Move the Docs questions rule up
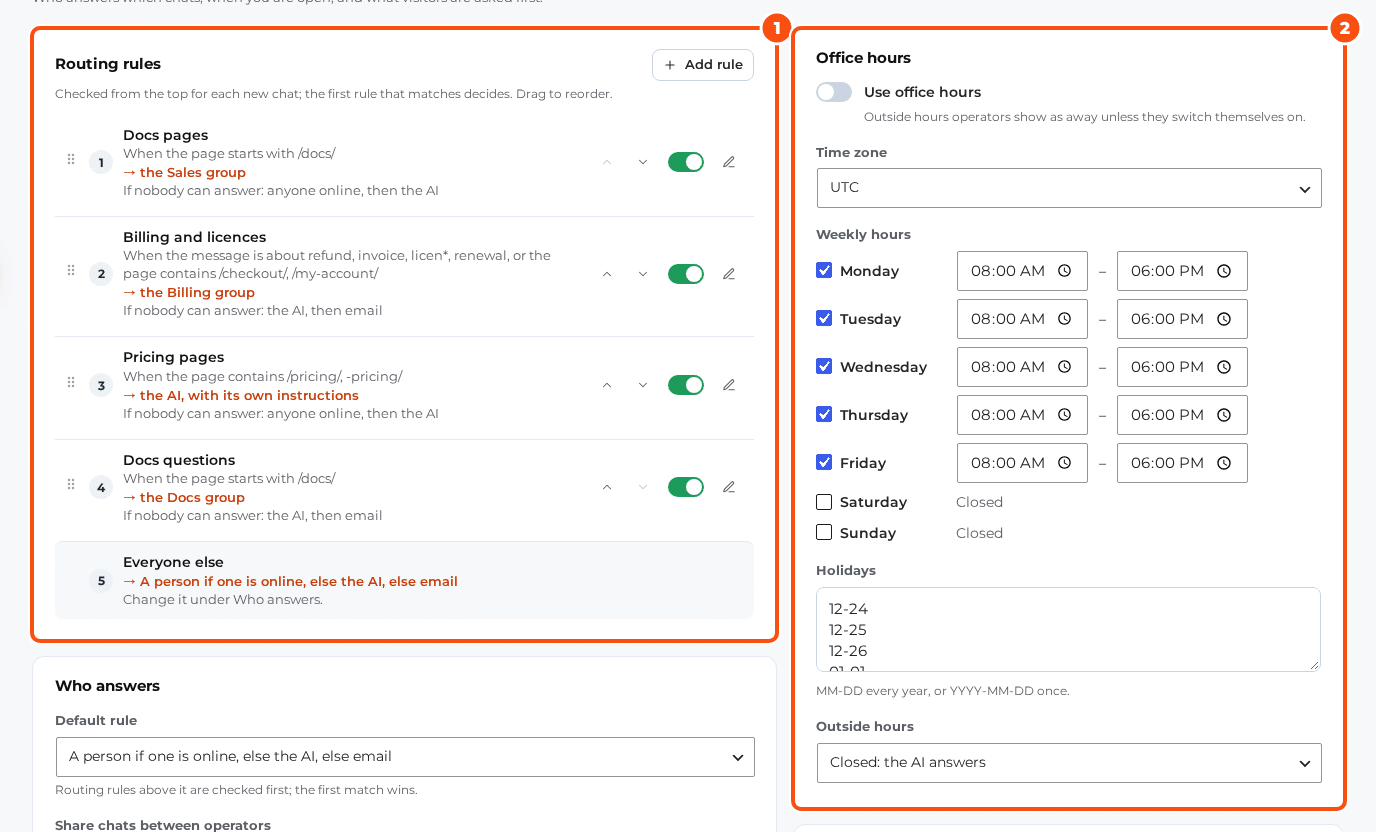Viewport: 1376px width, 832px height. (x=607, y=487)
